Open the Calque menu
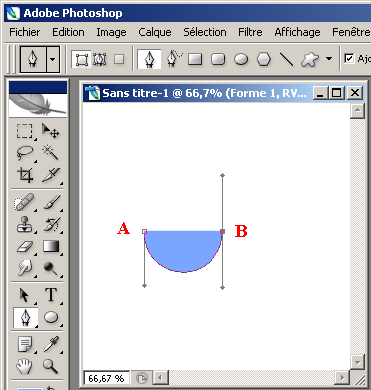 (155, 32)
